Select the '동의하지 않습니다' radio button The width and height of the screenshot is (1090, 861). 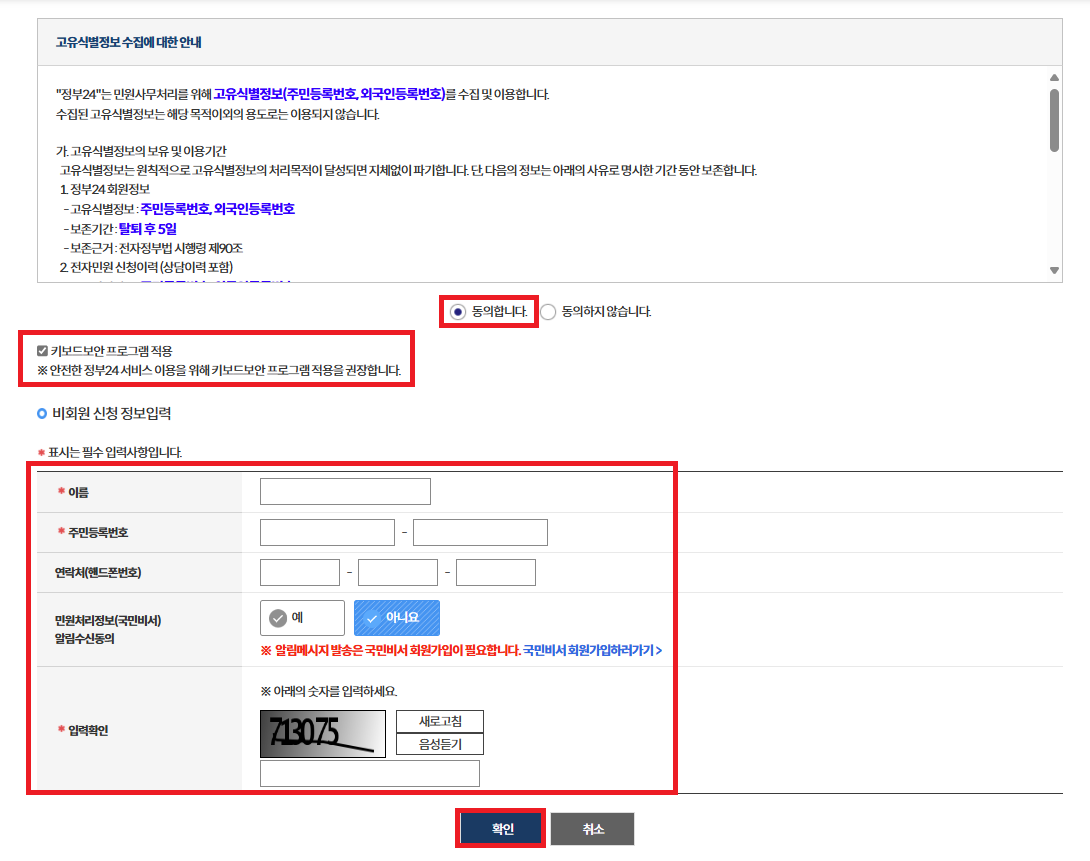(x=548, y=312)
